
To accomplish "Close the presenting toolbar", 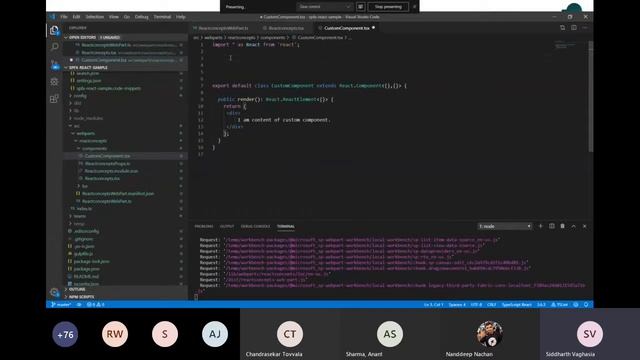I will [x=414, y=7].
